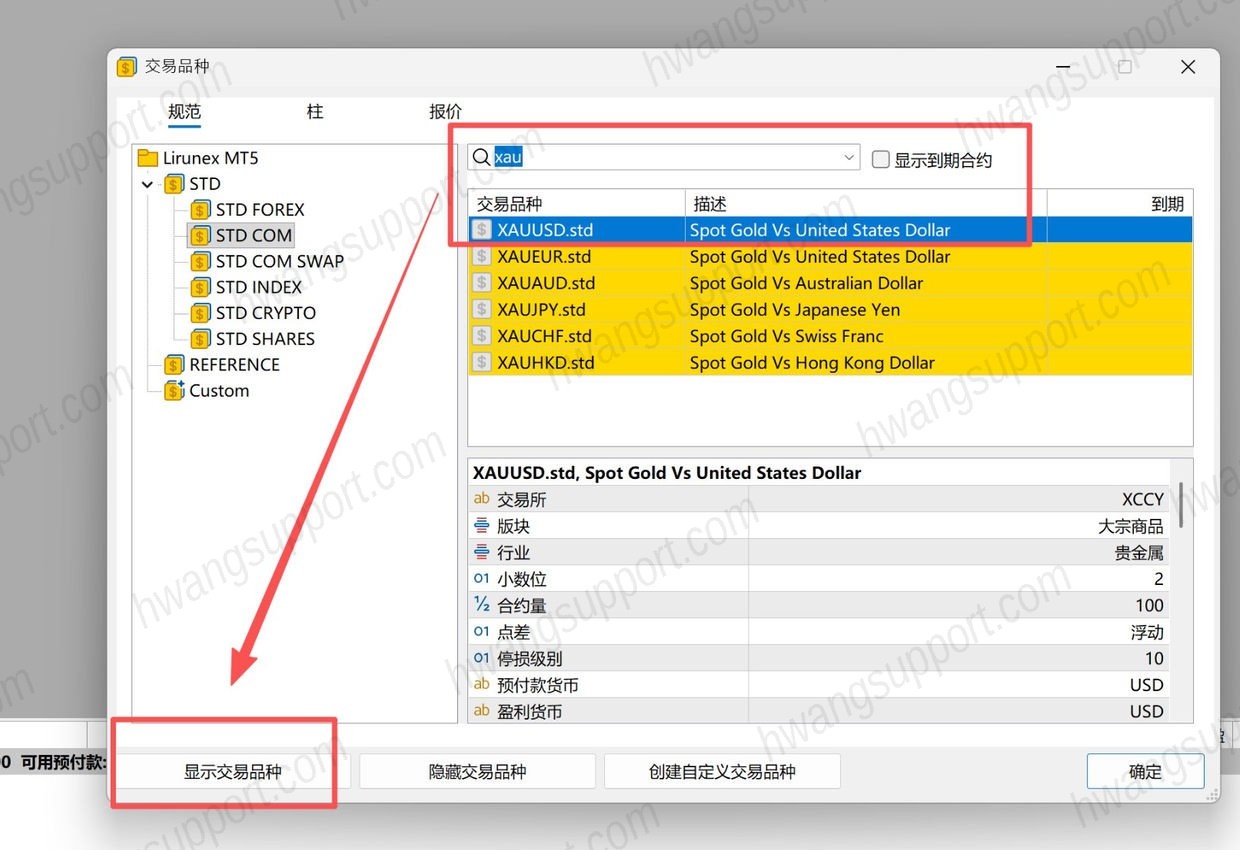
Task: Click the 点差 value 浮动
Action: pyautogui.click(x=1147, y=632)
